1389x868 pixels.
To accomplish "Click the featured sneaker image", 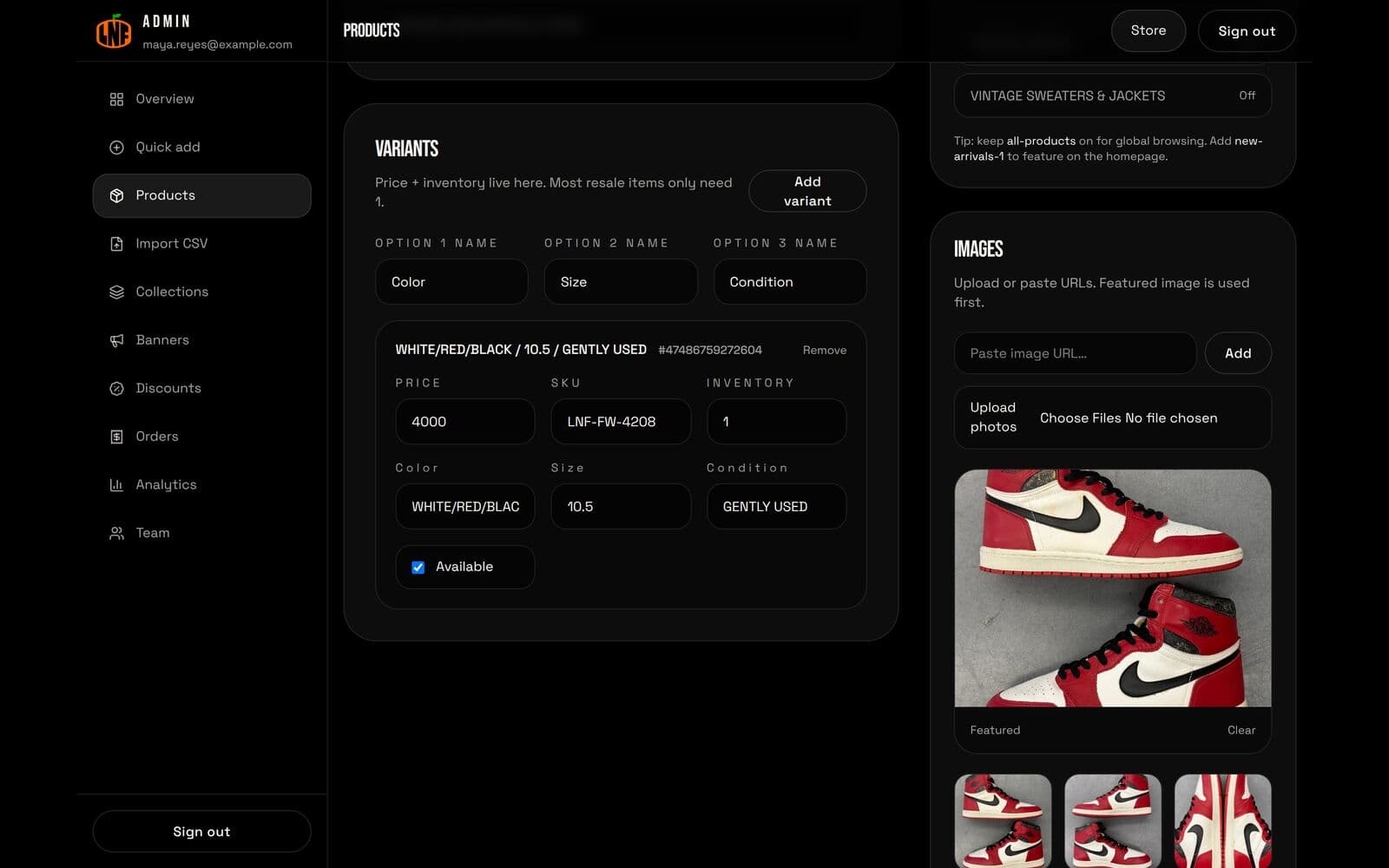I will point(1113,589).
